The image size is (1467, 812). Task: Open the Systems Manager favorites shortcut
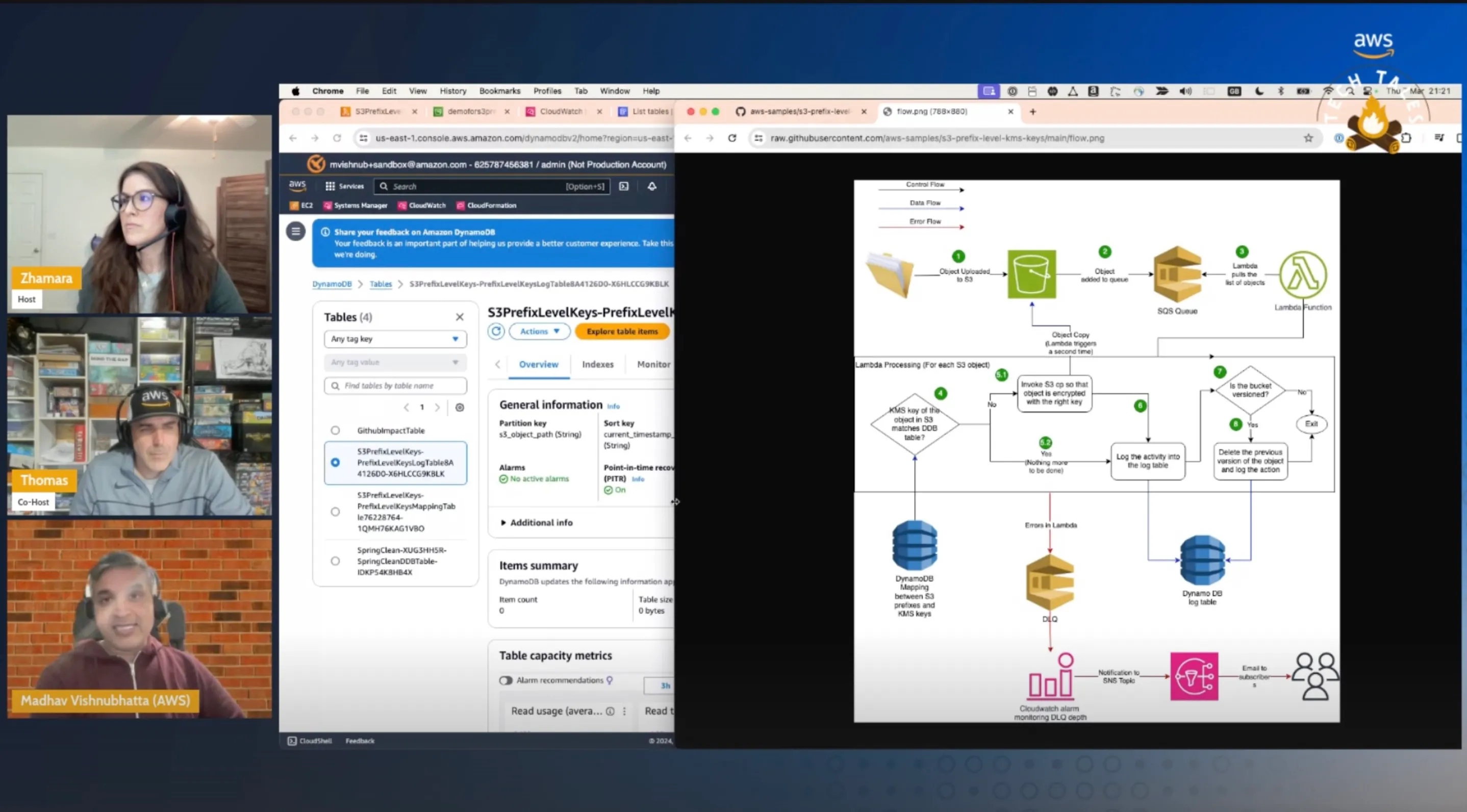pyautogui.click(x=356, y=206)
